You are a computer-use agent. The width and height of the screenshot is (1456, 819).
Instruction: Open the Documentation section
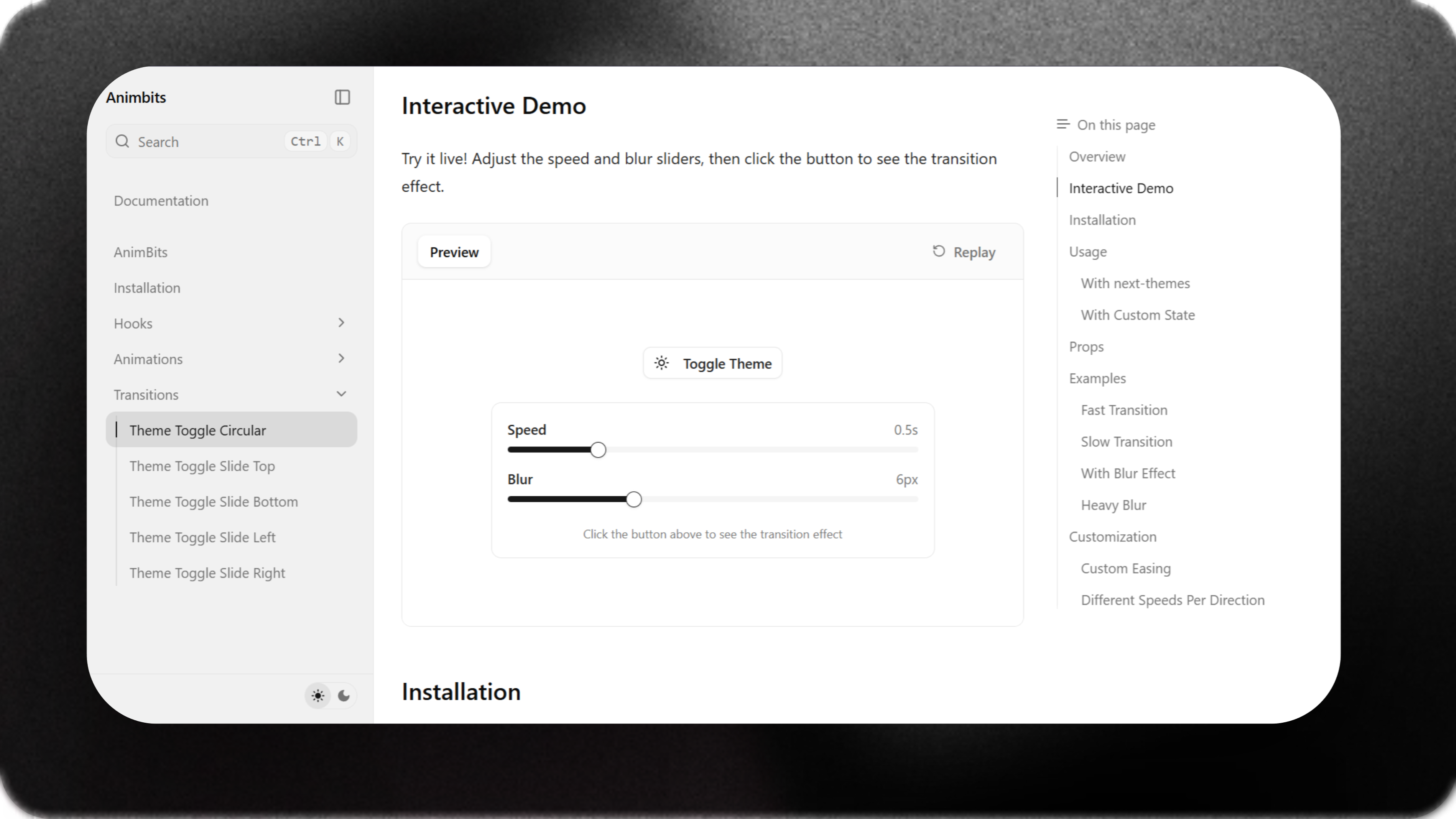[x=161, y=201]
